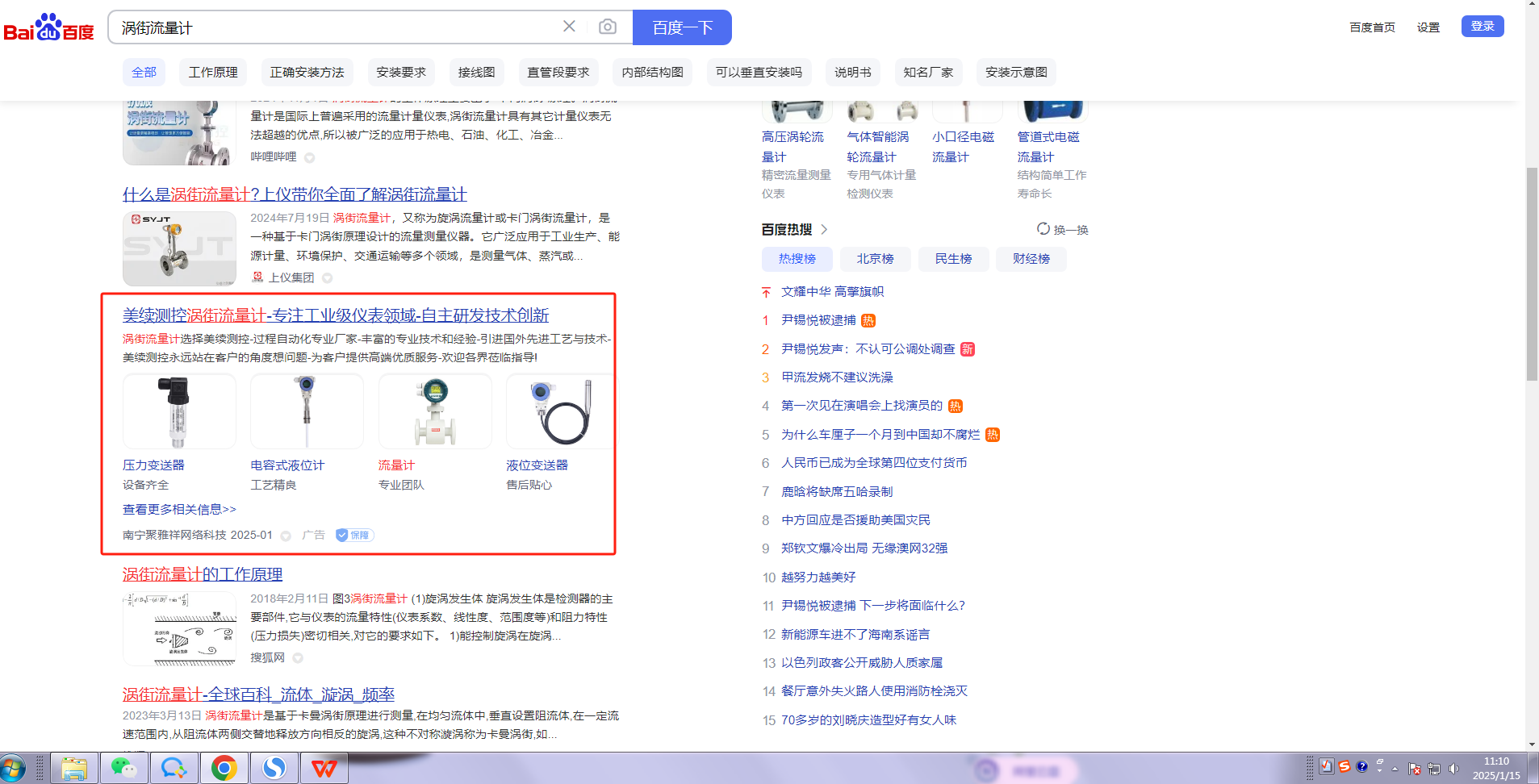Click the 保障 verified badge on the ad
Image resolution: width=1539 pixels, height=784 pixels.
354,535
